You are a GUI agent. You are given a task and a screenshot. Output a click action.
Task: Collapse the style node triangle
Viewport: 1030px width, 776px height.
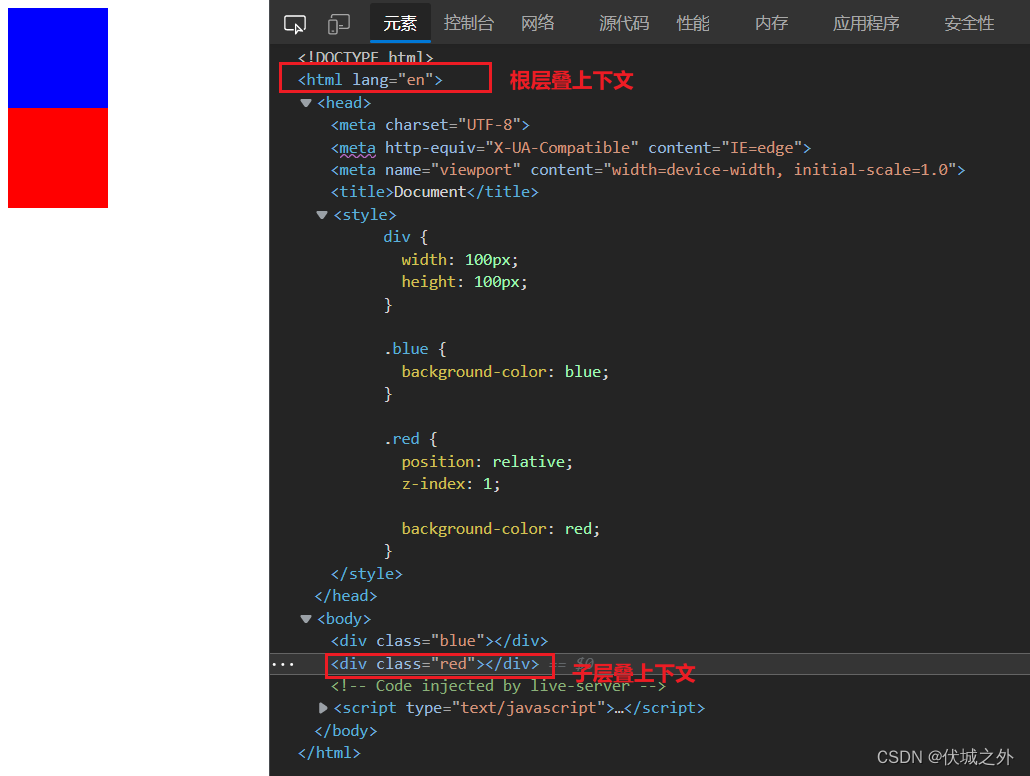[322, 215]
